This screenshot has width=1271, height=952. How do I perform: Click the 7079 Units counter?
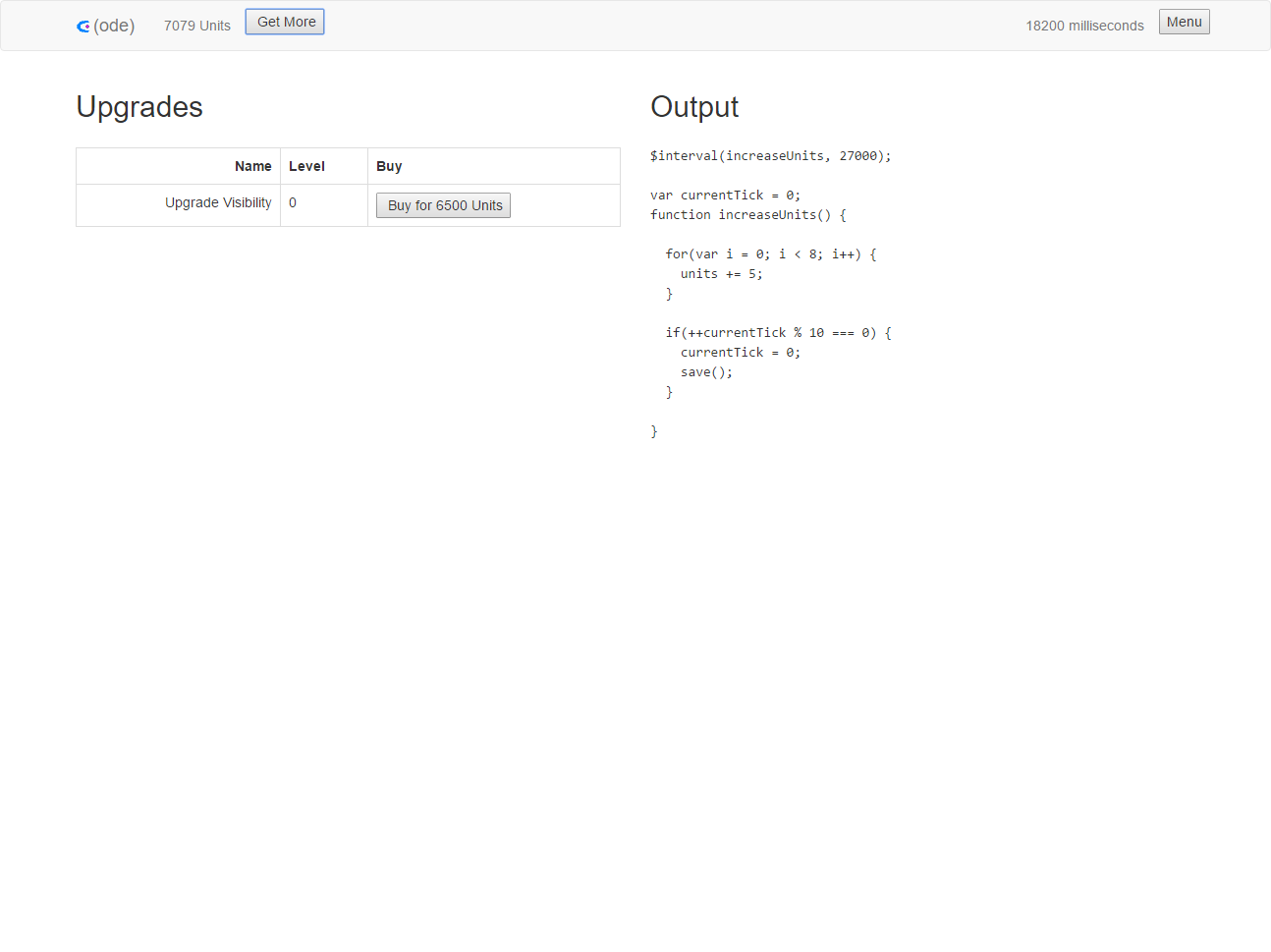click(x=197, y=26)
